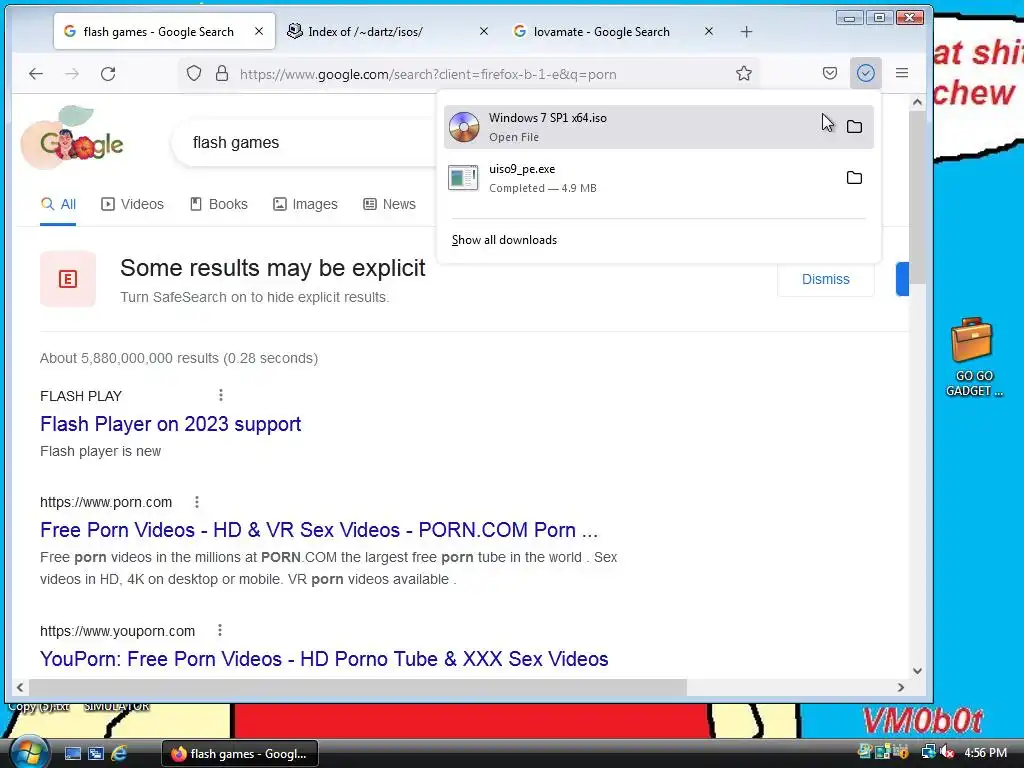Click the vertical scrollbar thumb
1024x768 pixels.
pos(917,196)
